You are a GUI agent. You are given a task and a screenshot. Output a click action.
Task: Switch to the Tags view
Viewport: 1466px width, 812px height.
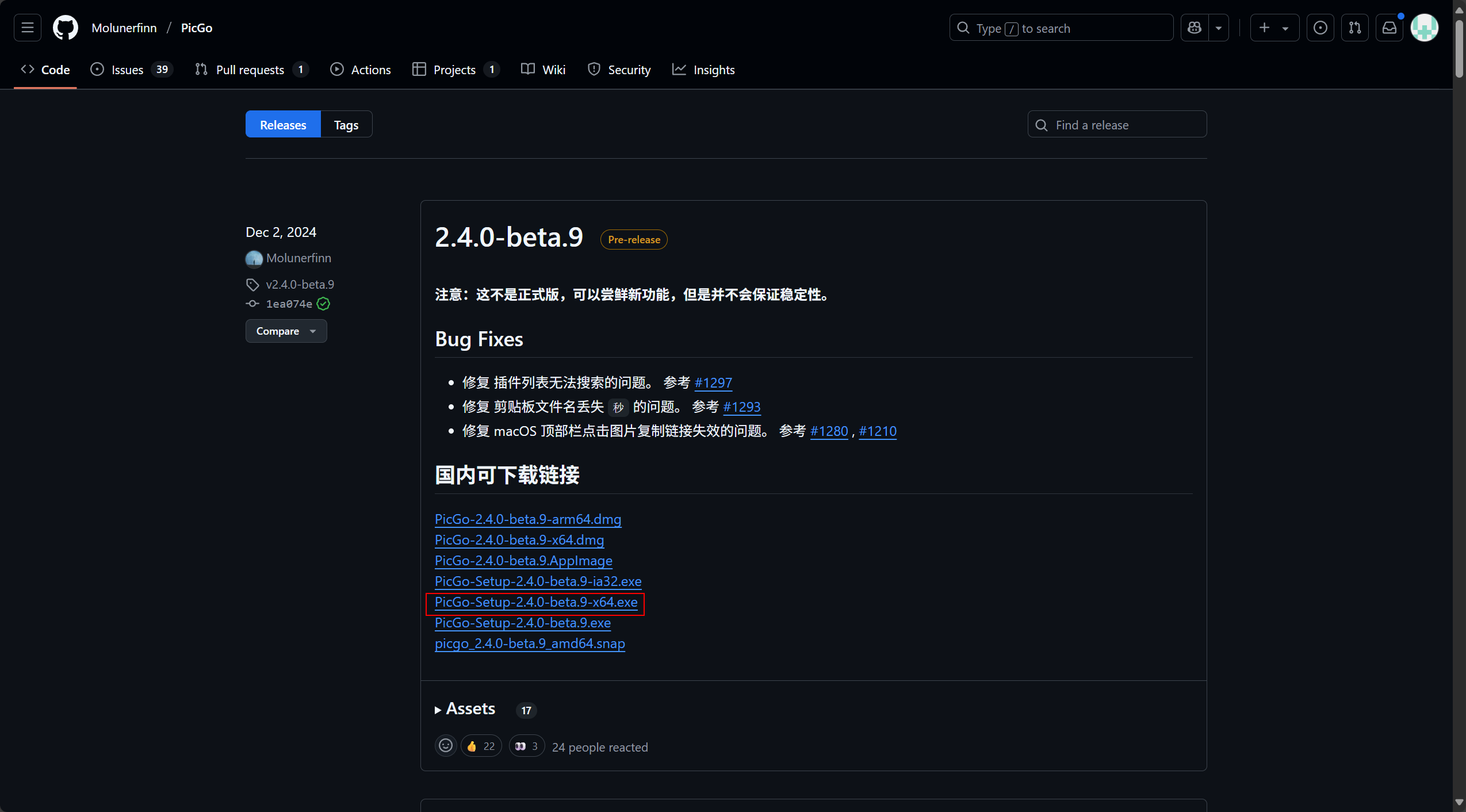345,124
